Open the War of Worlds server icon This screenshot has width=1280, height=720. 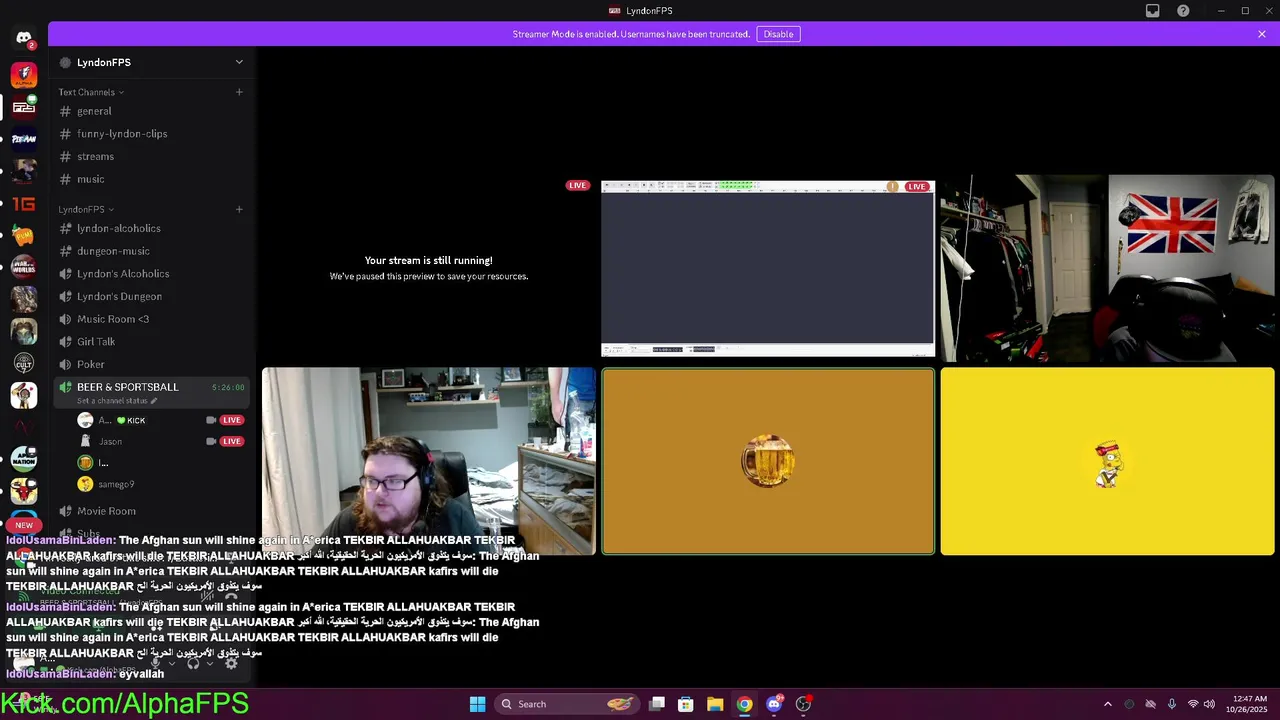click(x=24, y=267)
